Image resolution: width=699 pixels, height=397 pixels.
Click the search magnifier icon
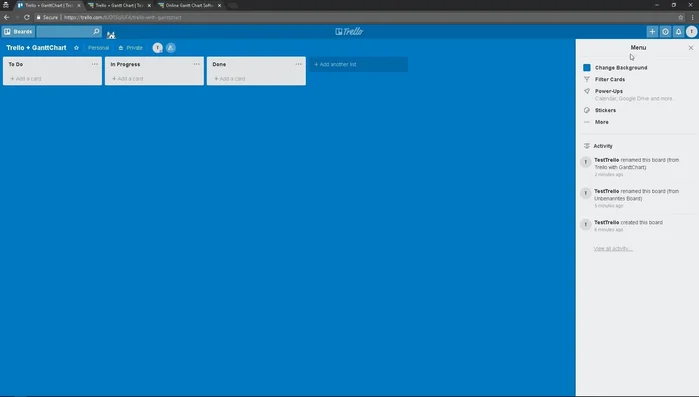[x=96, y=32]
